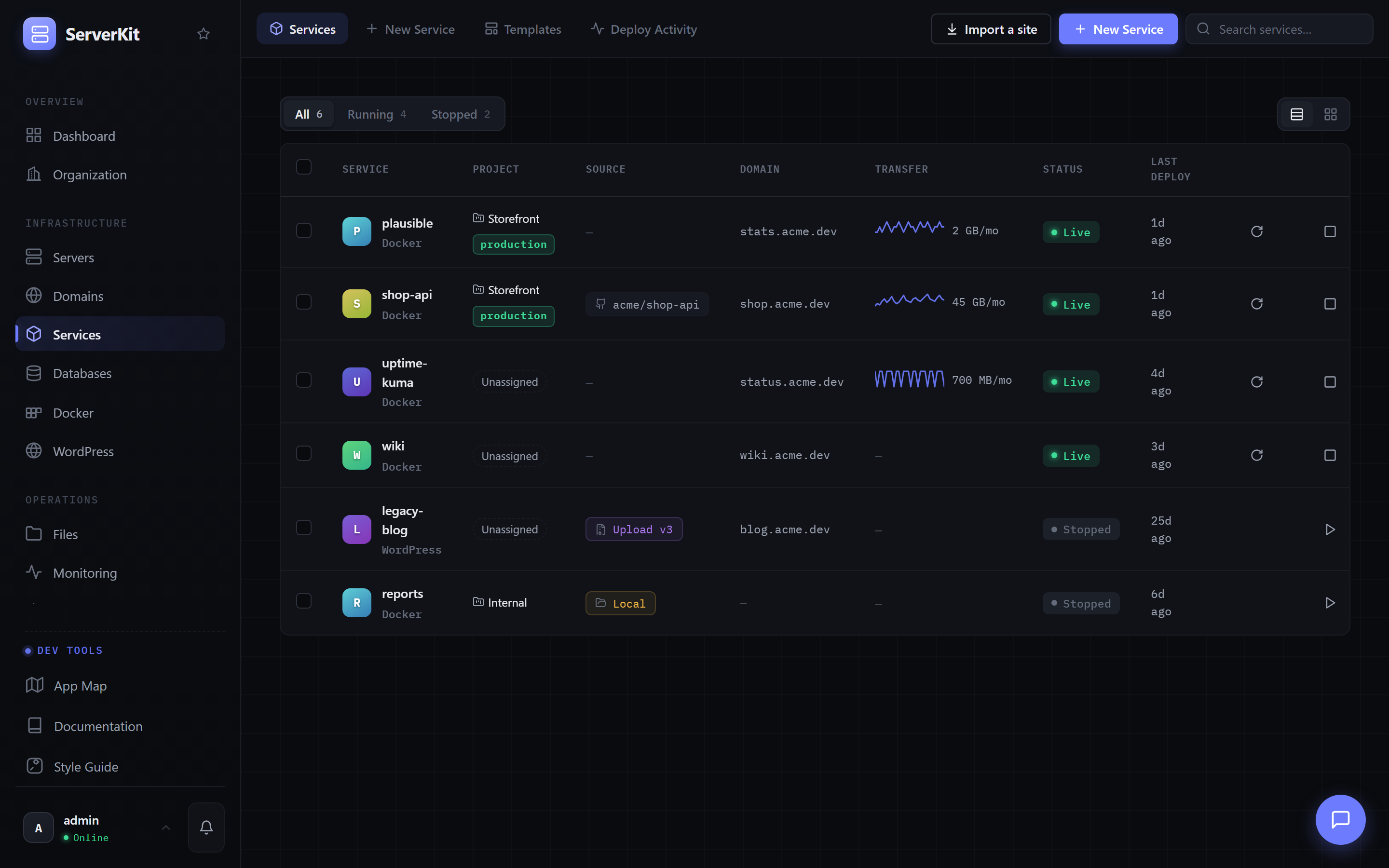Image resolution: width=1389 pixels, height=868 pixels.
Task: Click the Local source badge on reports
Action: tap(620, 603)
